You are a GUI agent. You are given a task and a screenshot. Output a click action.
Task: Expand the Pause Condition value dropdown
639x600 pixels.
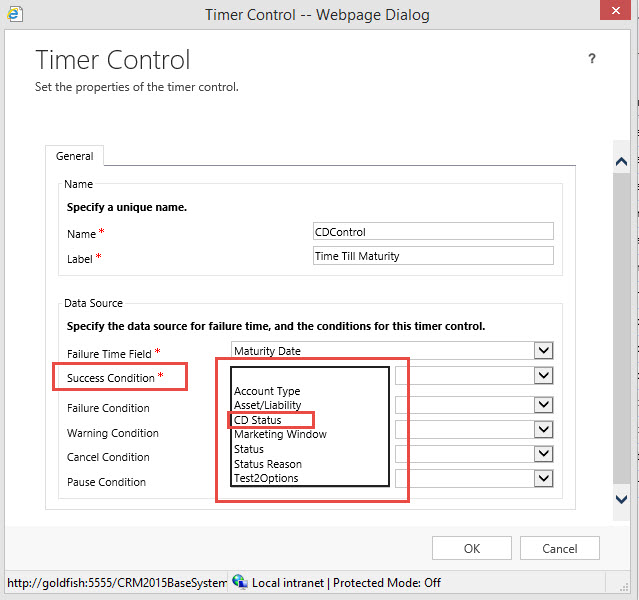(543, 479)
